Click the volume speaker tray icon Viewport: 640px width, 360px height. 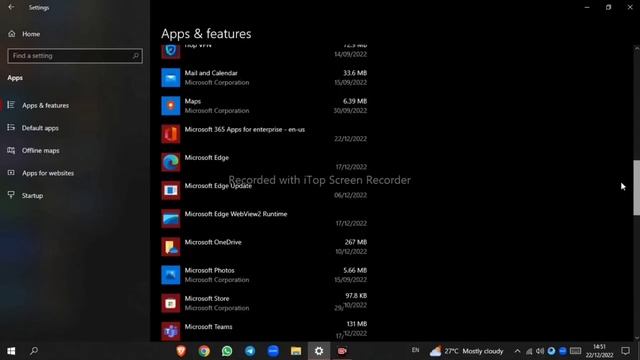(x=540, y=351)
